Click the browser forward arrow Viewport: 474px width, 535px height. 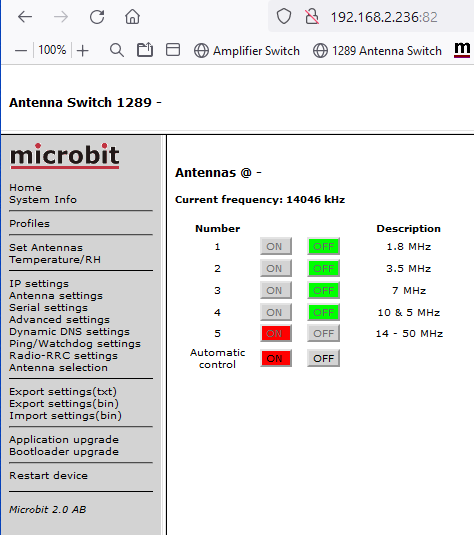tap(61, 16)
